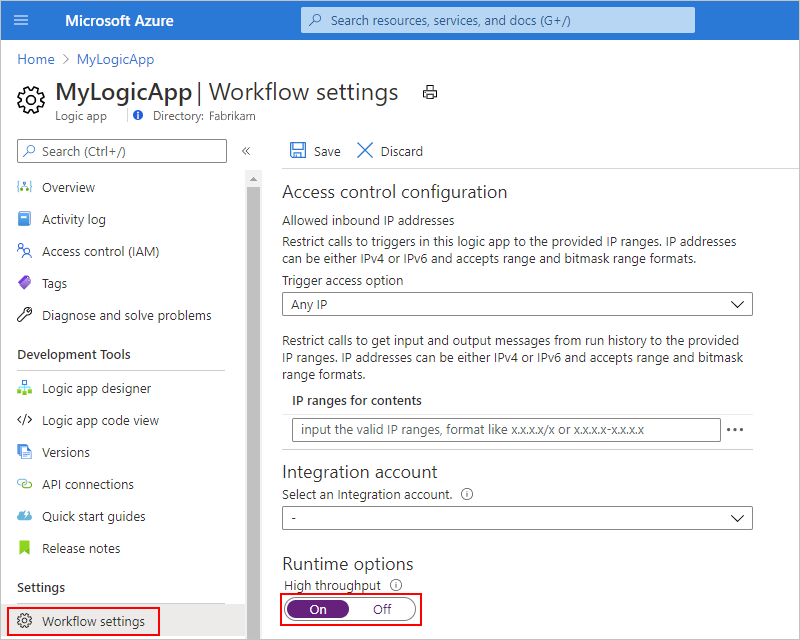
Task: Save the workflow settings
Action: (314, 151)
